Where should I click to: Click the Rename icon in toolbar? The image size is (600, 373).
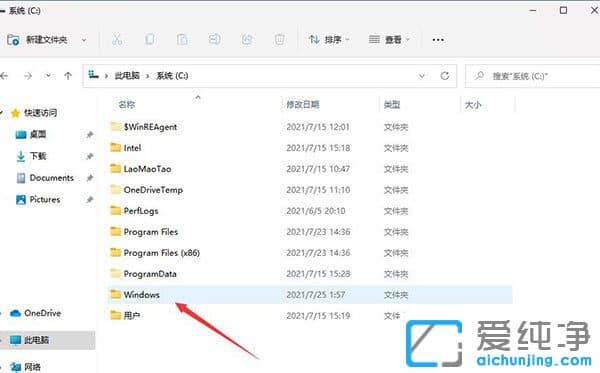click(215, 39)
